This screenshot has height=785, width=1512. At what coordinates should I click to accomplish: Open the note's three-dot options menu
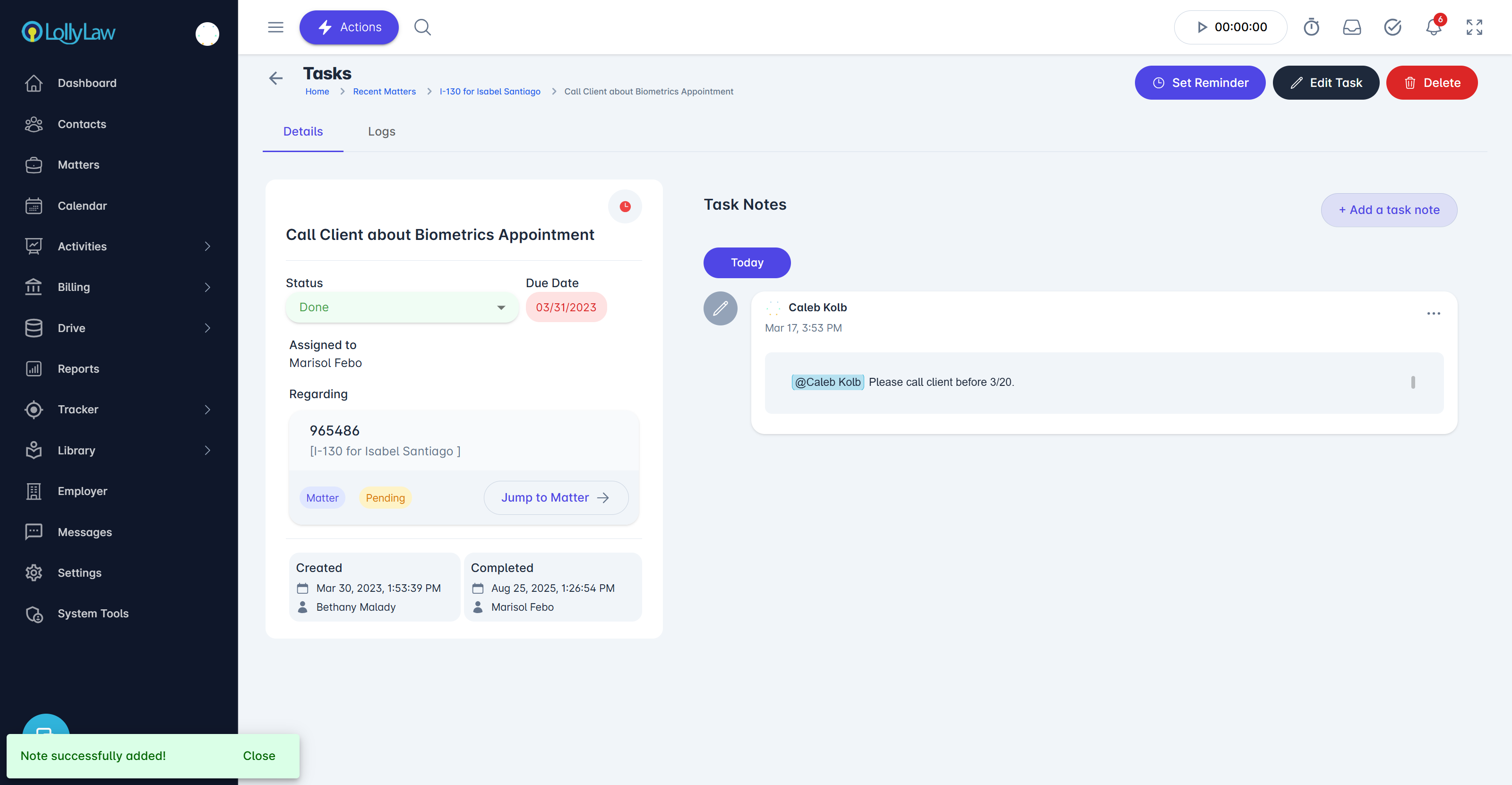pos(1434,313)
